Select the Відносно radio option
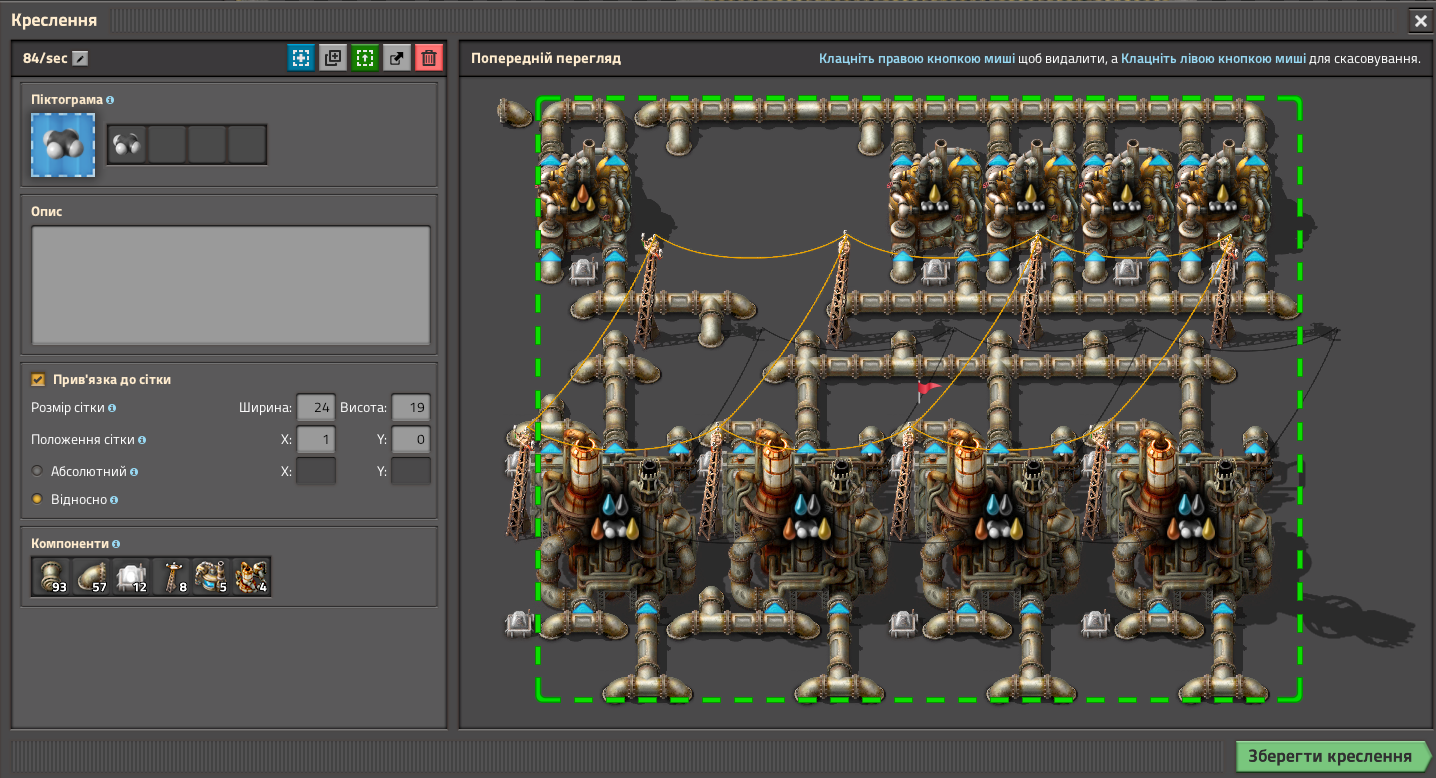The height and width of the screenshot is (778, 1436). [x=39, y=499]
